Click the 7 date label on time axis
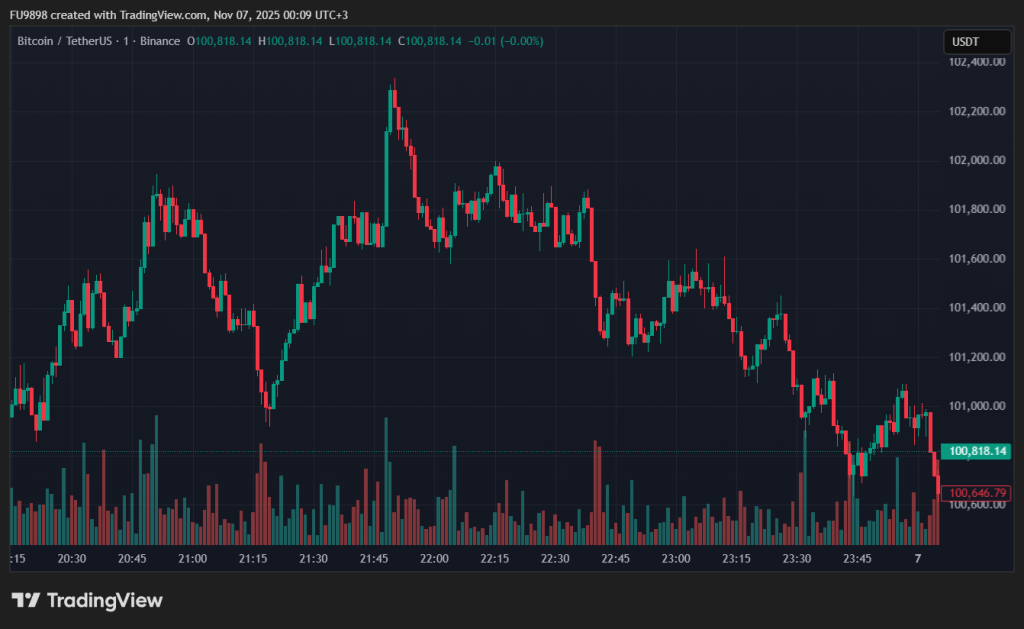Screen dimensions: 1024x629 pos(917,558)
